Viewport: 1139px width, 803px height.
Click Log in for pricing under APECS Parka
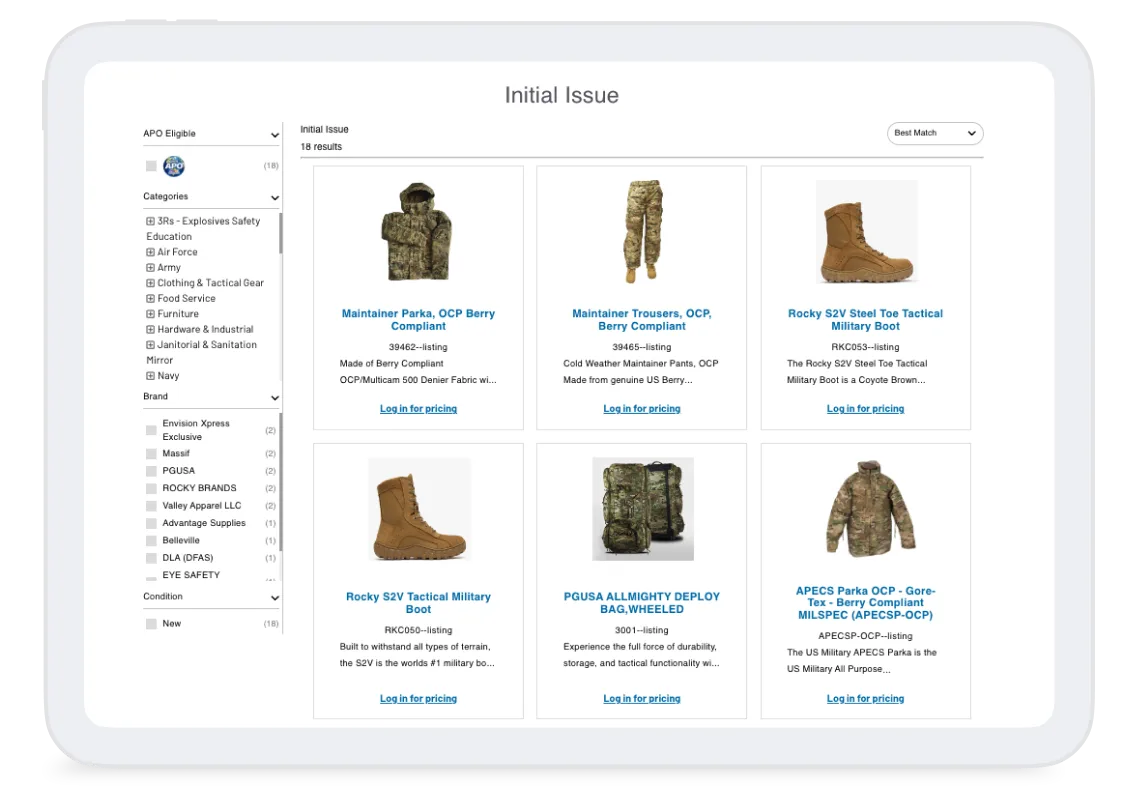click(x=865, y=698)
